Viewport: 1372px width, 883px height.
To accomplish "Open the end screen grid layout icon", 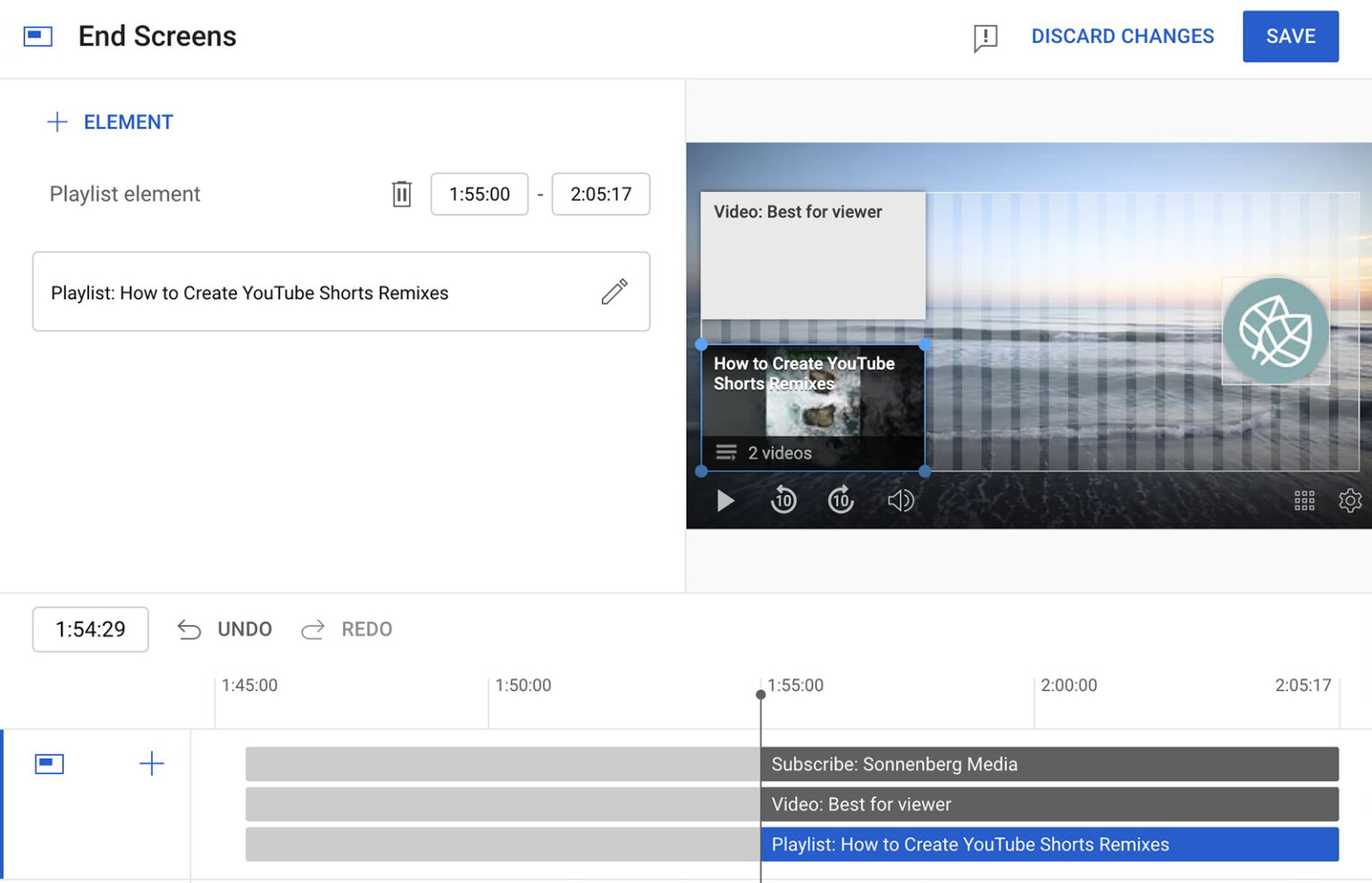I will point(1305,501).
